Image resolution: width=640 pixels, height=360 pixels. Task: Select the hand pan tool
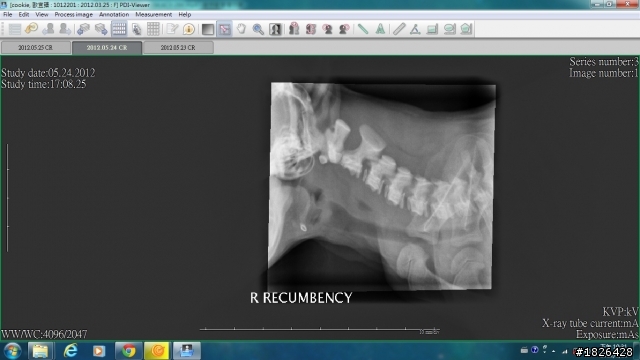click(241, 29)
